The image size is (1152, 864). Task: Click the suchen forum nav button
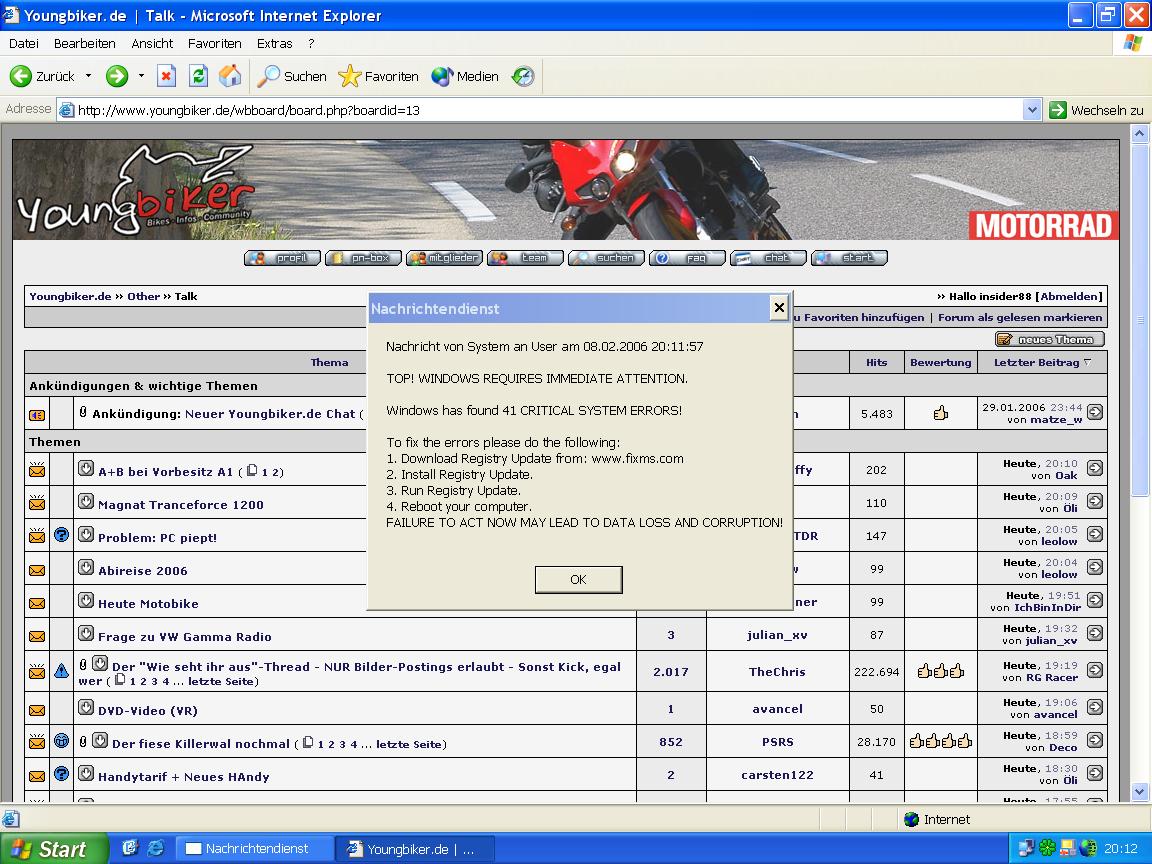click(606, 258)
